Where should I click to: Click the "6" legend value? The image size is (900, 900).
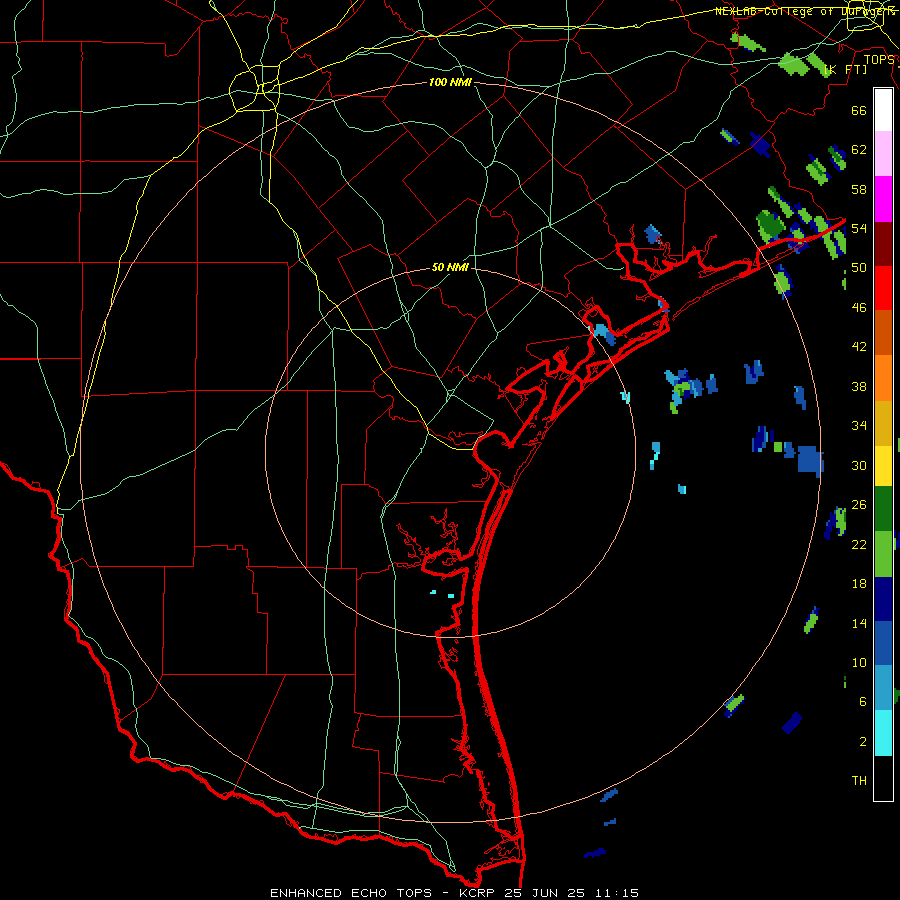863,703
